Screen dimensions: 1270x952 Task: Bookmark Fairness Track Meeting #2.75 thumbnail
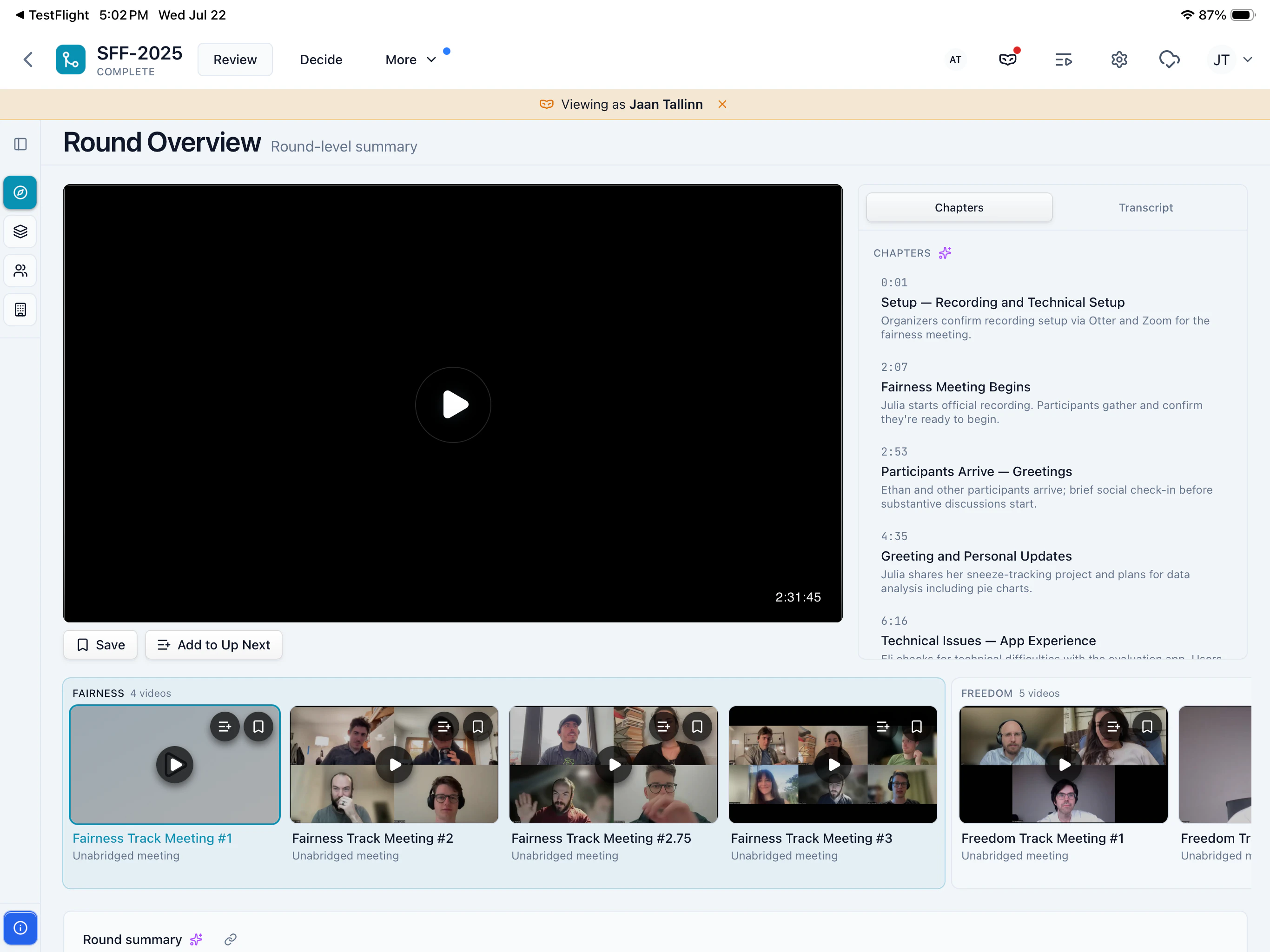click(x=697, y=727)
